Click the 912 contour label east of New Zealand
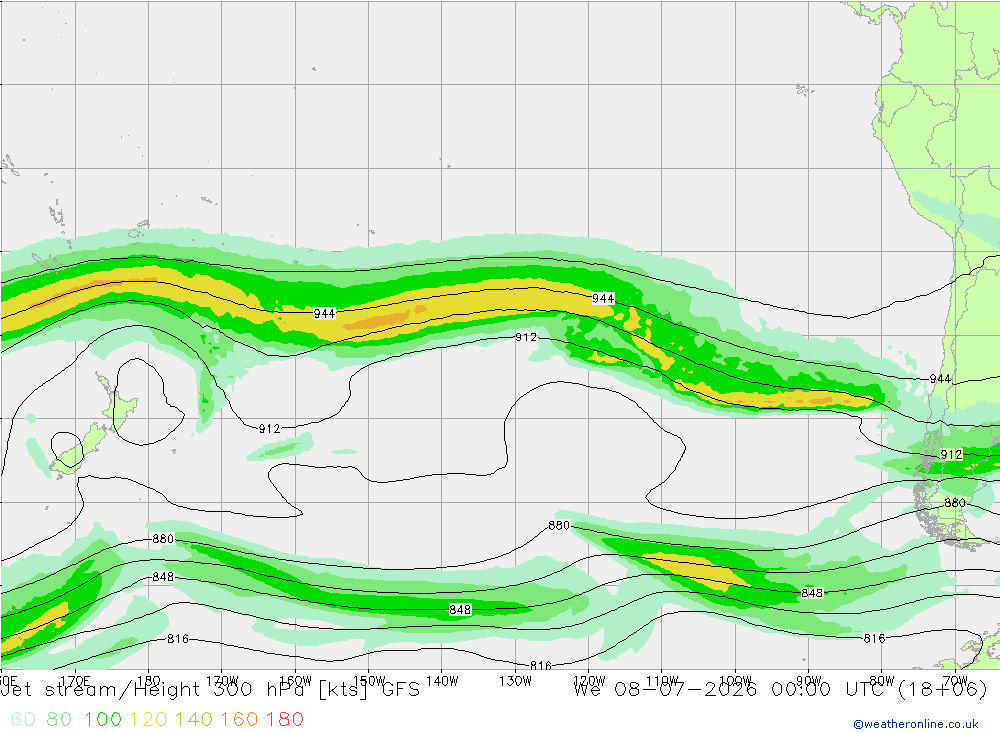 269,429
